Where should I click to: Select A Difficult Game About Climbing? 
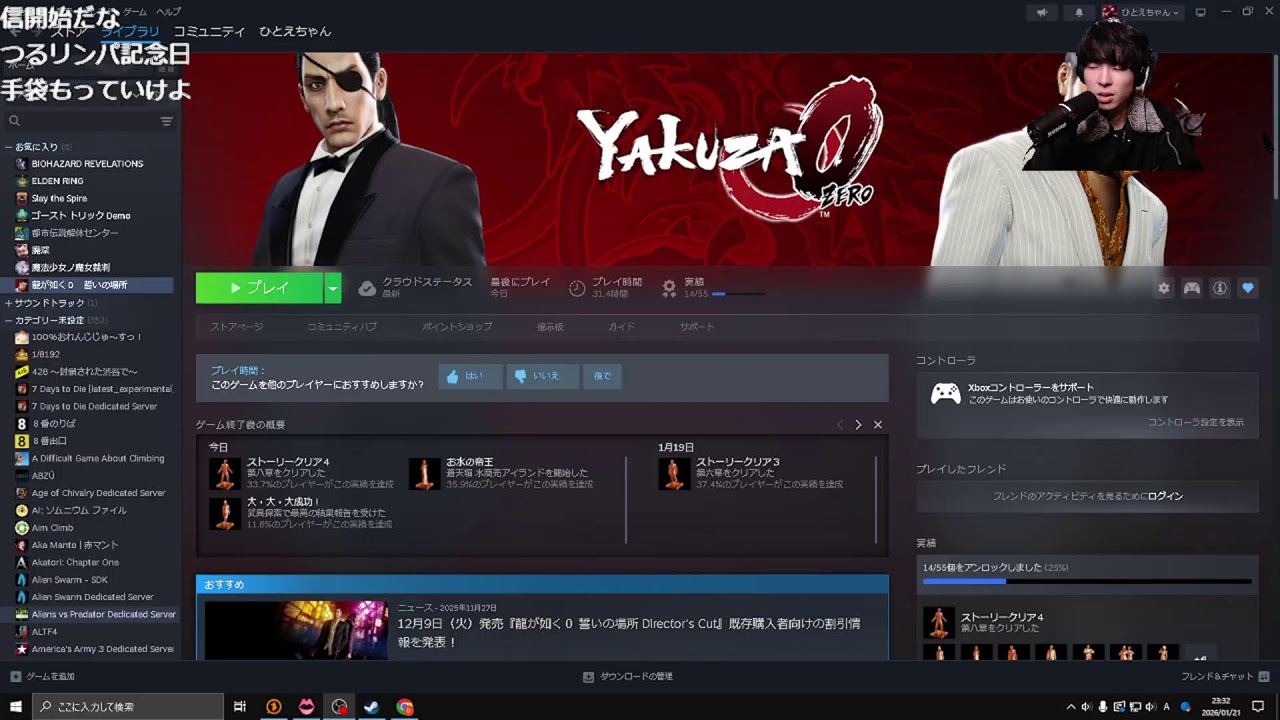pyautogui.click(x=98, y=458)
